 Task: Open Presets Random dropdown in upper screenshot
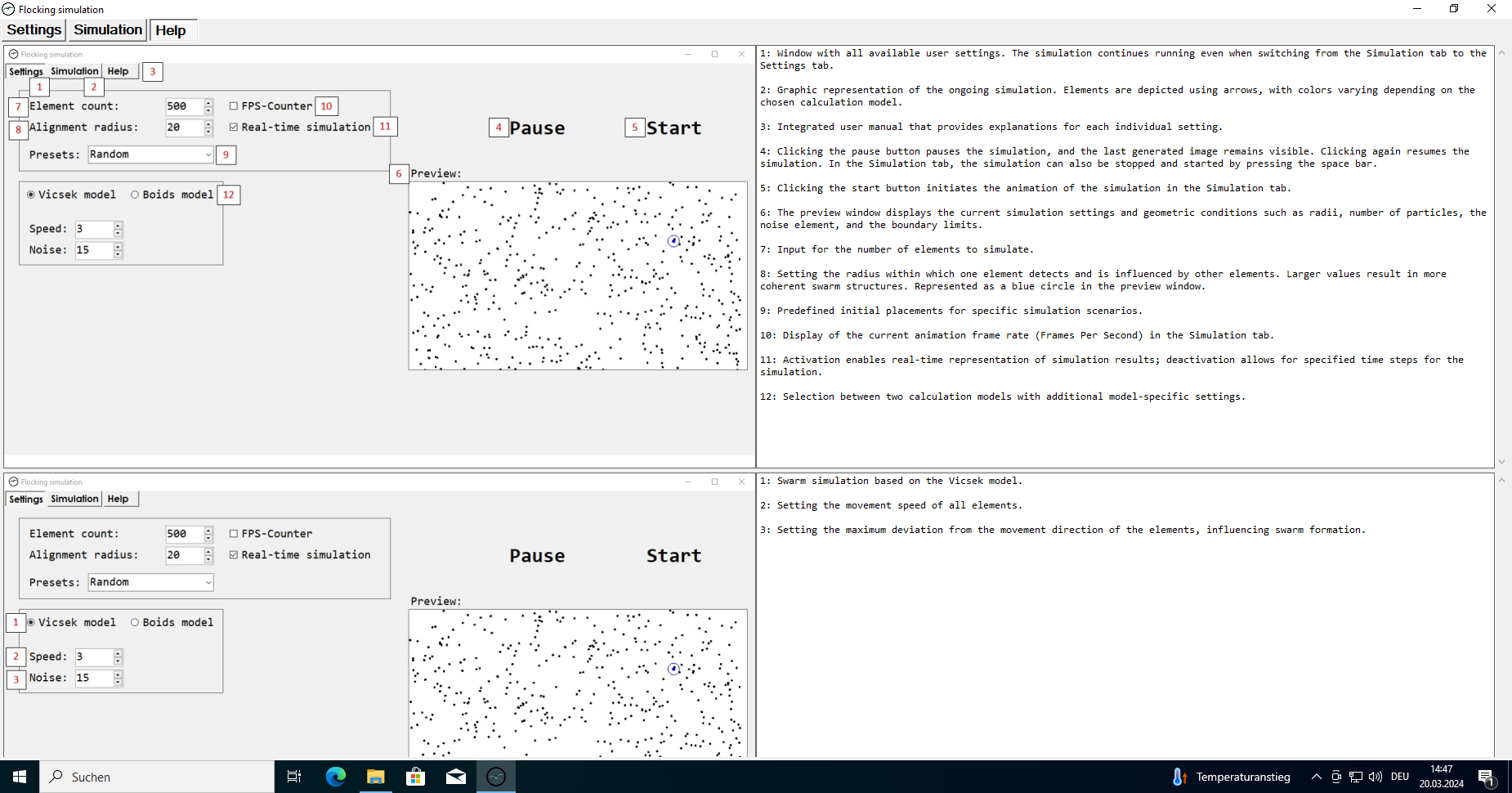(150, 155)
